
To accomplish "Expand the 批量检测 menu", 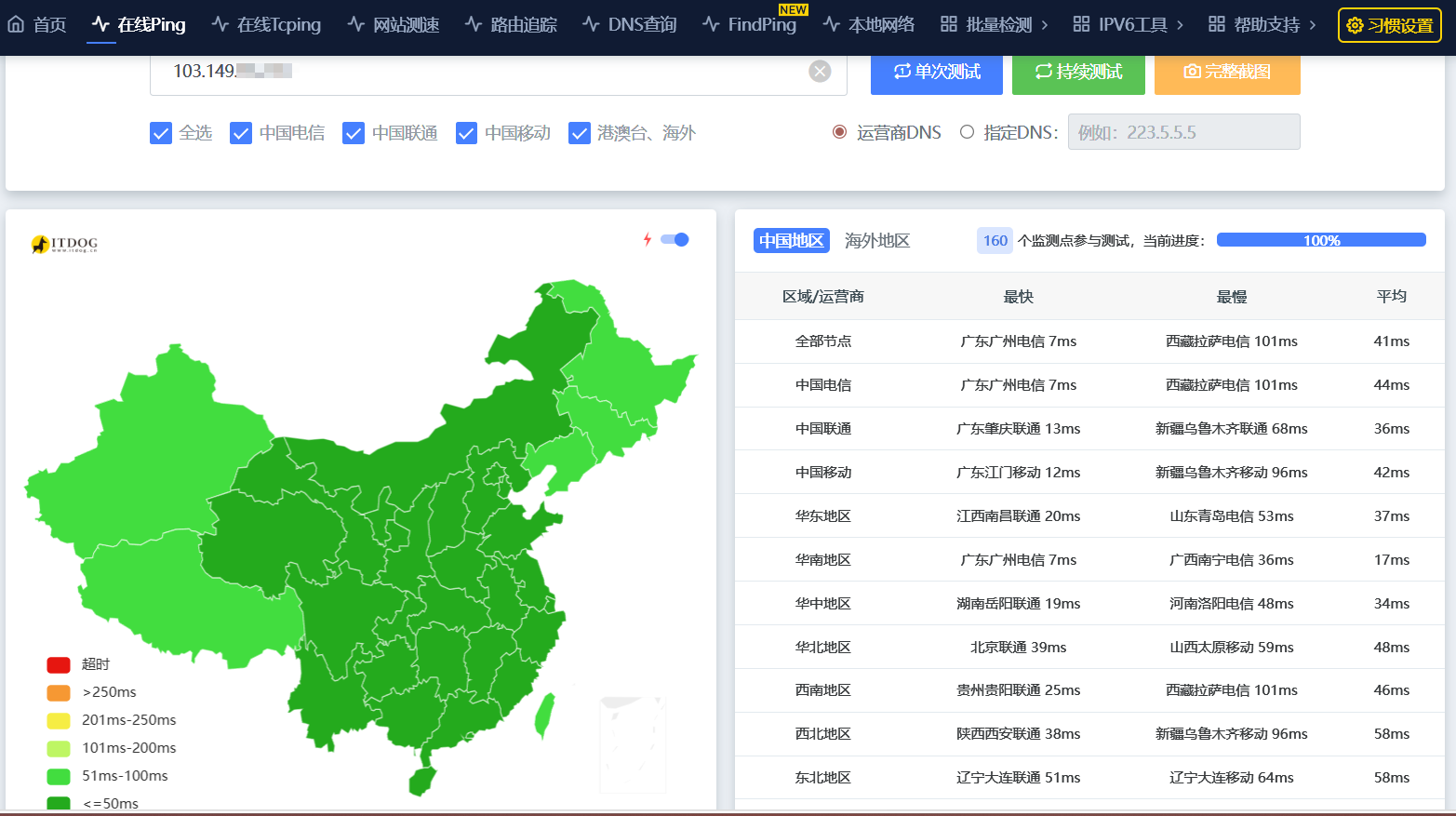I will (994, 24).
